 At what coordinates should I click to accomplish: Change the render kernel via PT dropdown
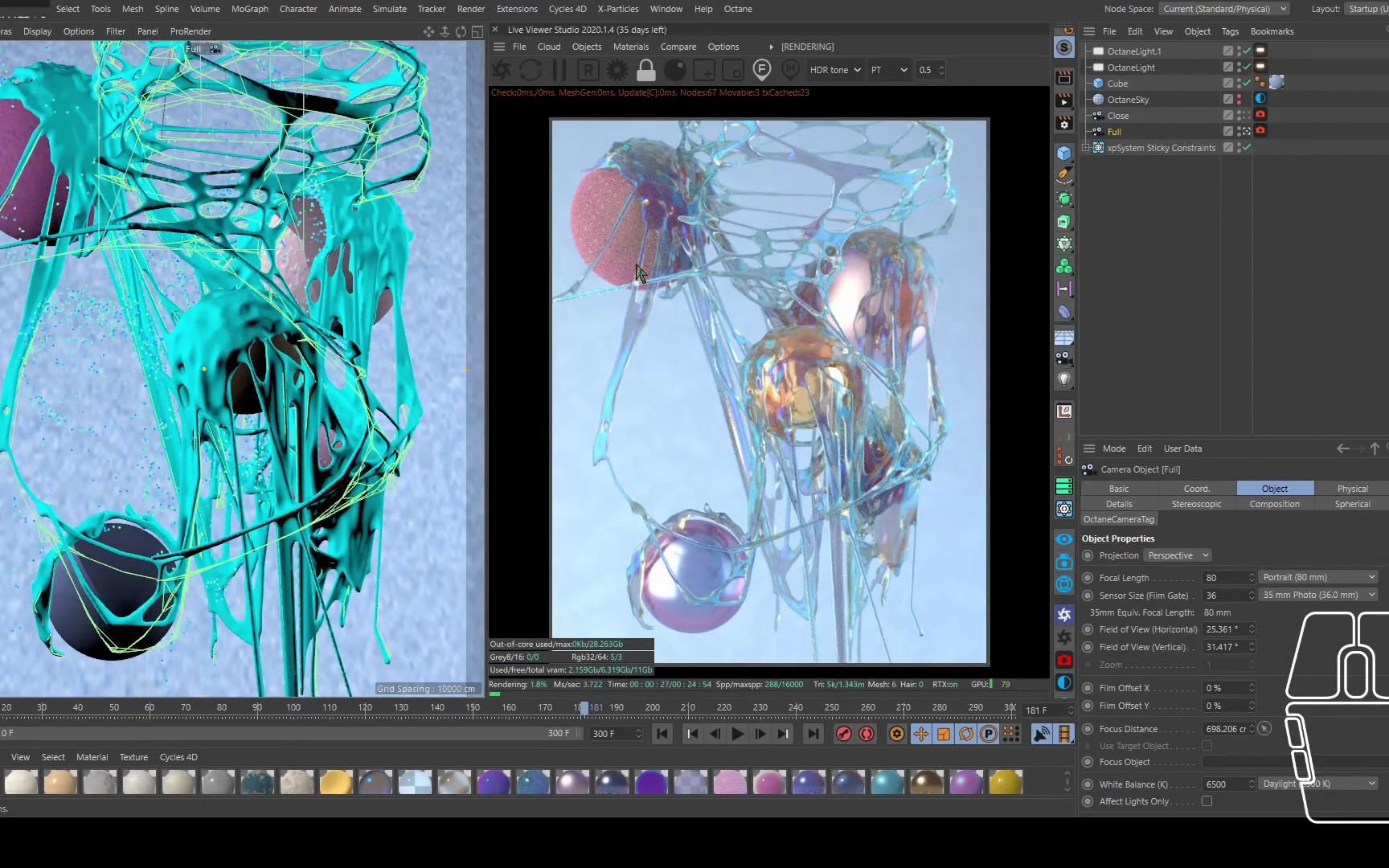tap(889, 70)
